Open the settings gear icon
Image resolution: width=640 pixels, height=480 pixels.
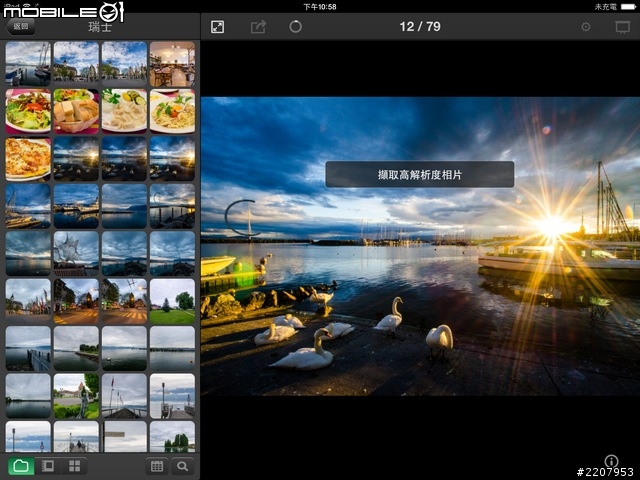click(586, 27)
